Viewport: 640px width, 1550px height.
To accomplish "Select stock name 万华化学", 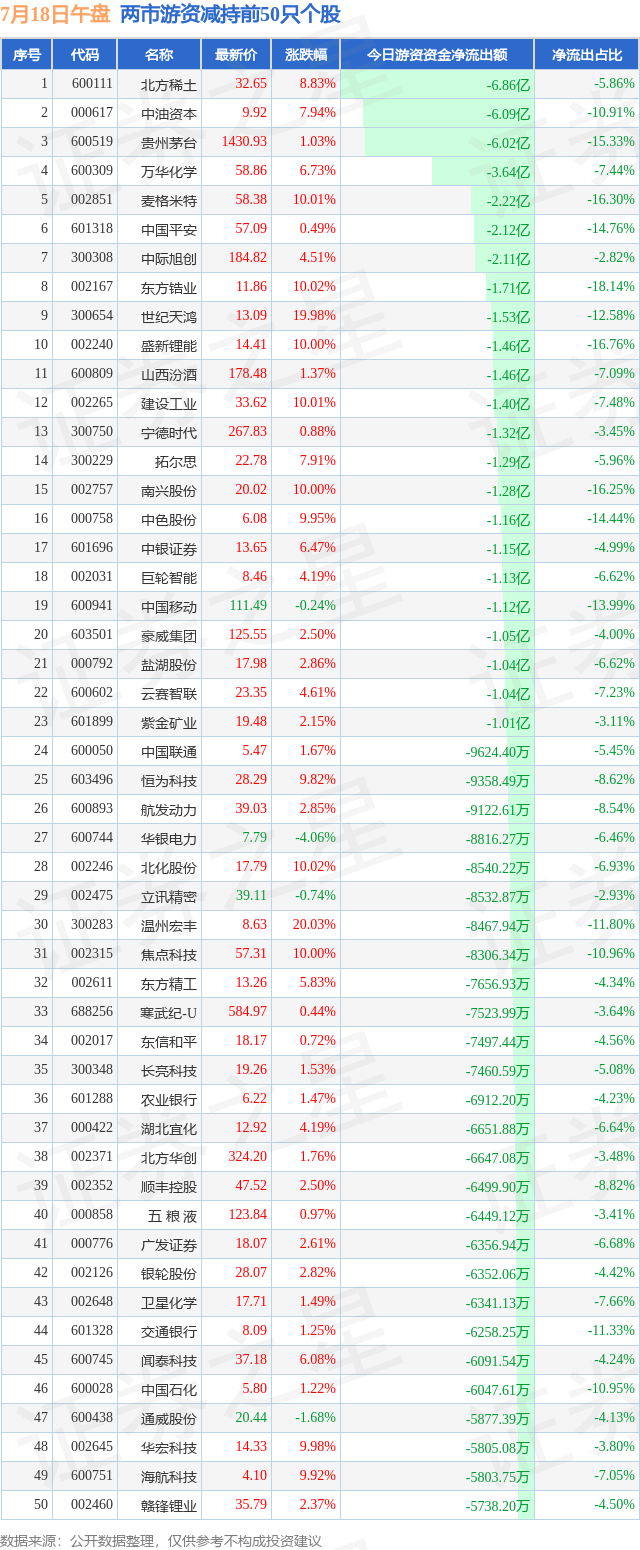I will (169, 171).
